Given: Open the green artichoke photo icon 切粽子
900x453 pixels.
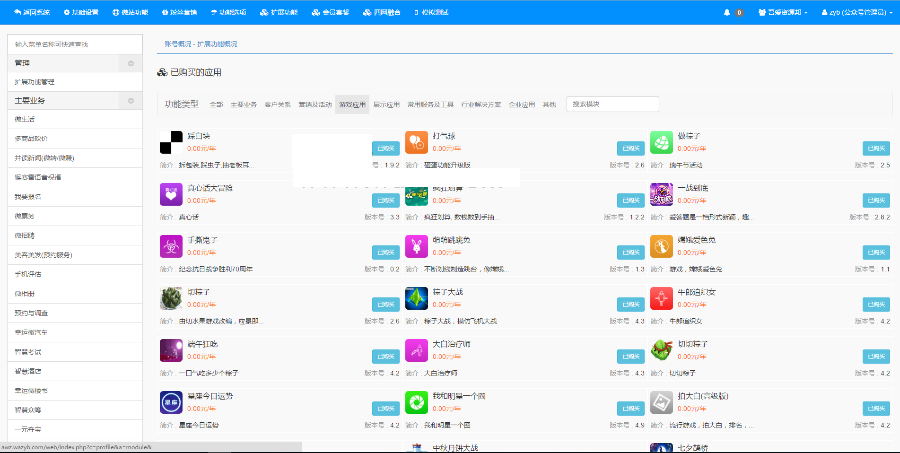Looking at the screenshot, I should point(171,298).
